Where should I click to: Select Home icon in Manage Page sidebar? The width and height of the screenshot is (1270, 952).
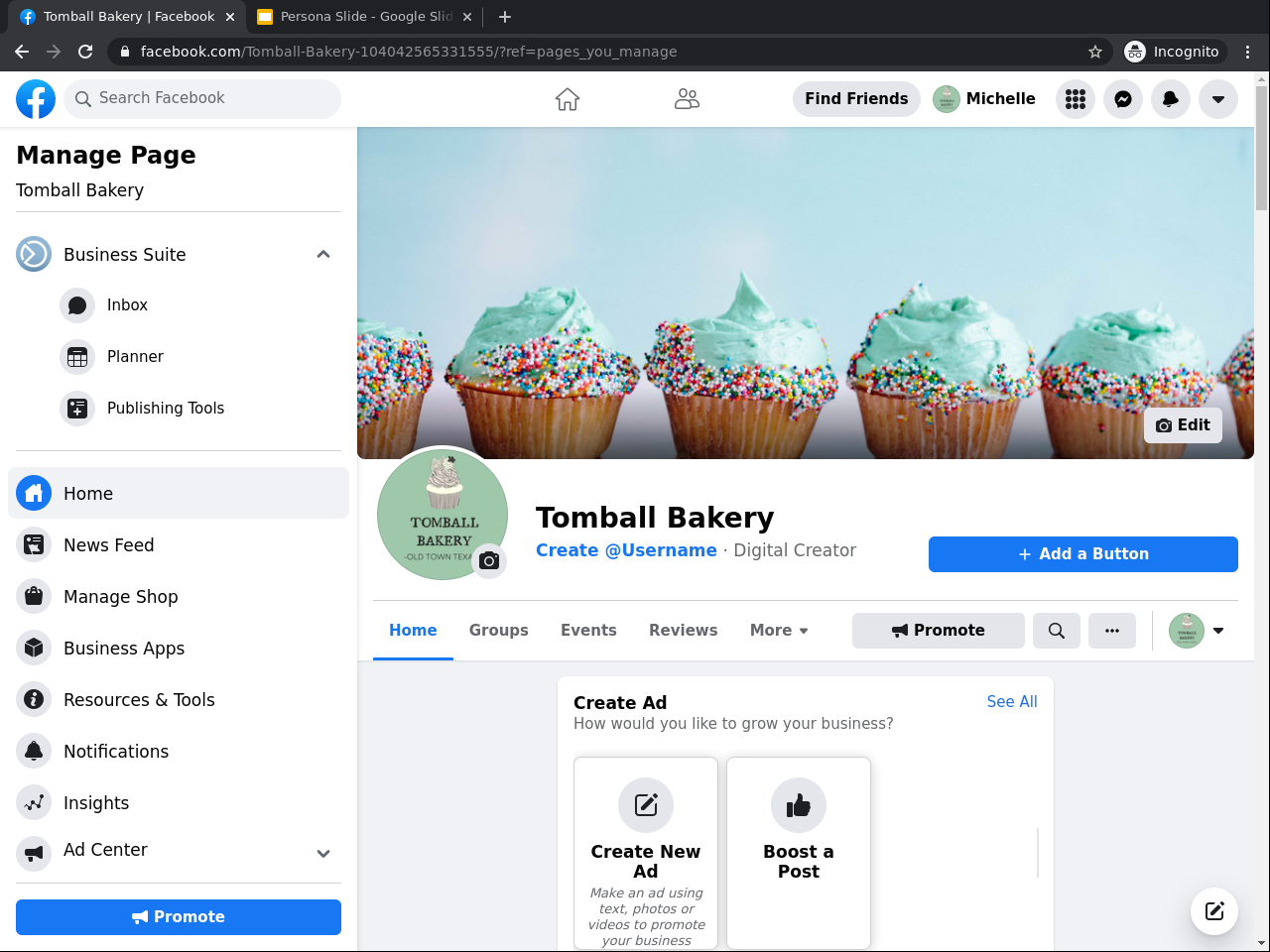coord(34,493)
